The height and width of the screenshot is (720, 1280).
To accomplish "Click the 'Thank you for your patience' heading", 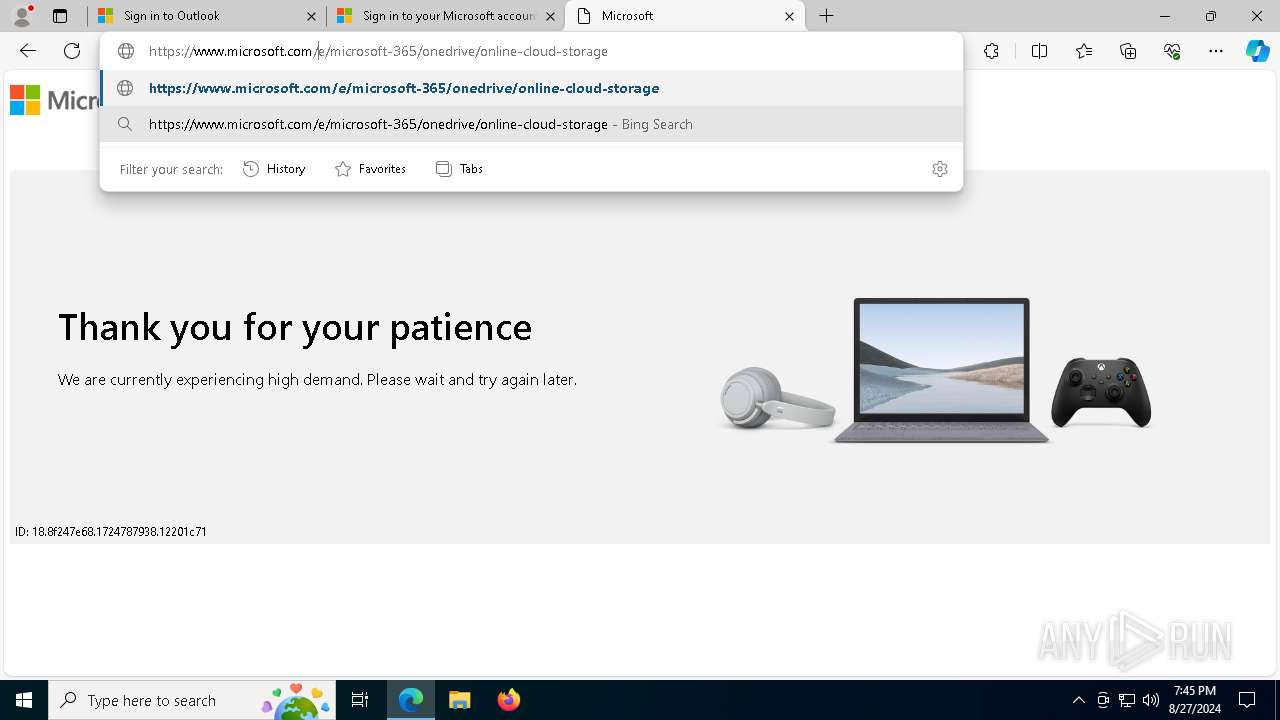I will [295, 327].
